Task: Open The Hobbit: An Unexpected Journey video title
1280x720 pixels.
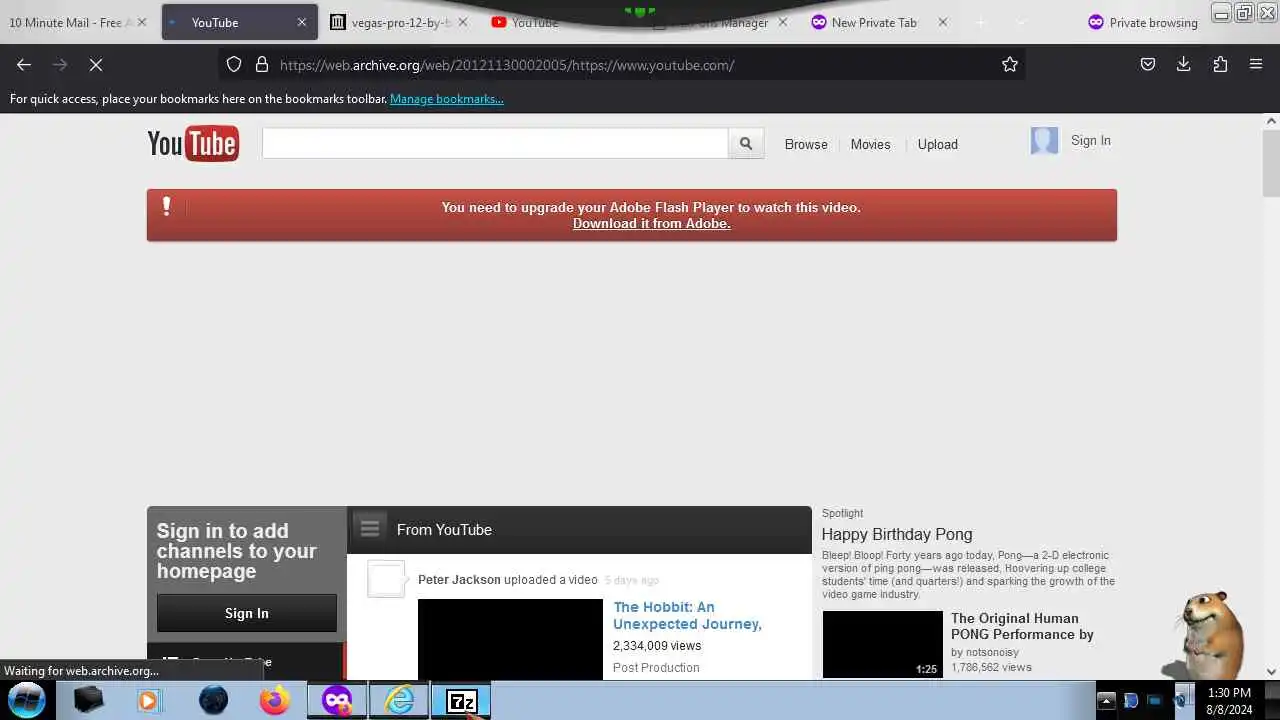Action: coord(688,615)
